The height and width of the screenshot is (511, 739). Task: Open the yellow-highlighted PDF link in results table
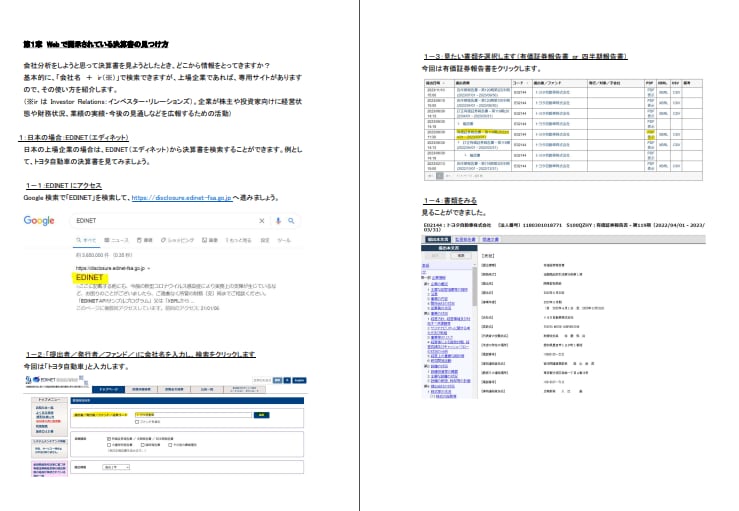(x=650, y=134)
